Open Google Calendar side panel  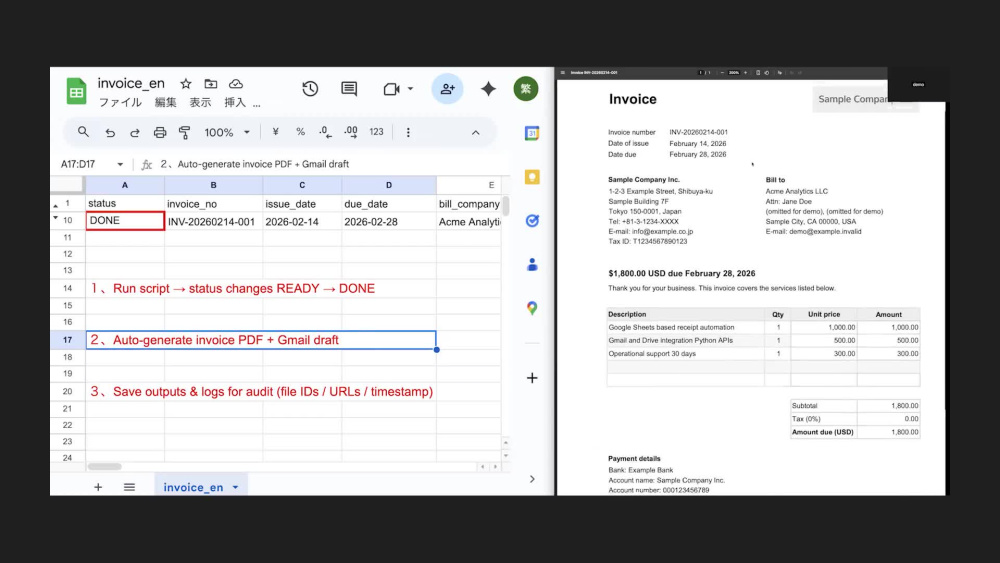(532, 133)
